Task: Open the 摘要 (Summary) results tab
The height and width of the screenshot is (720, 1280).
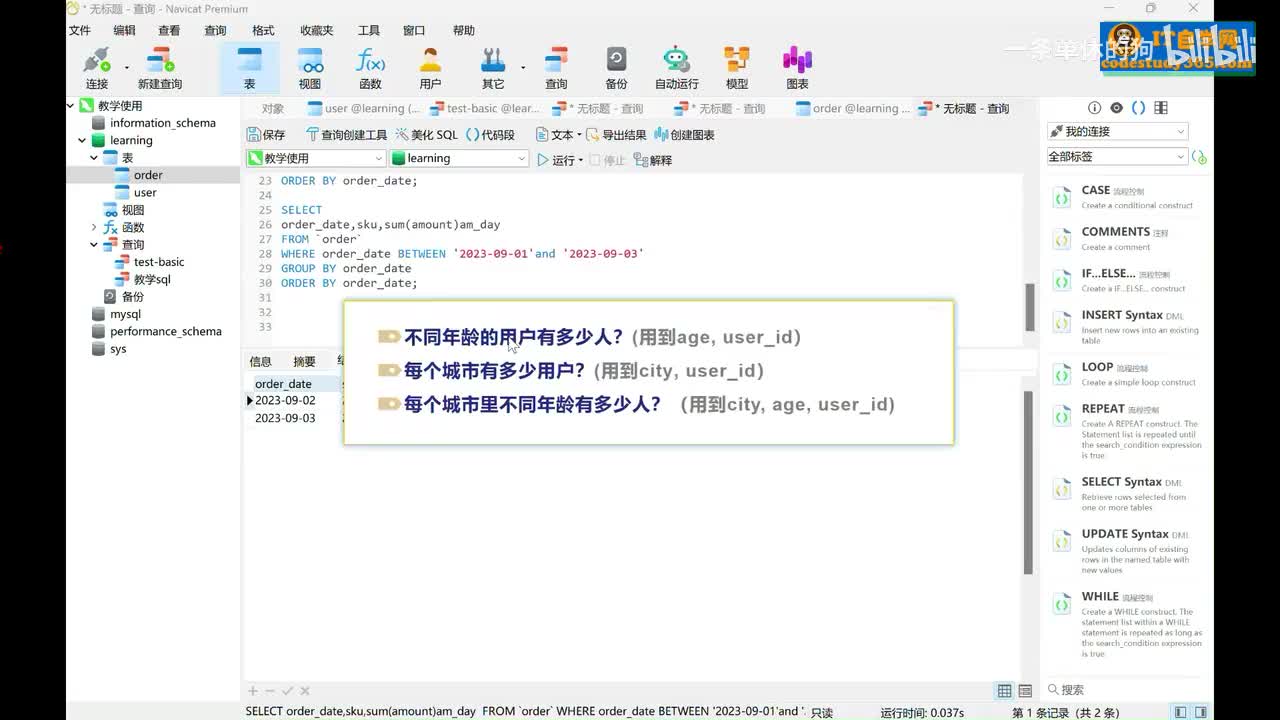Action: click(x=304, y=361)
